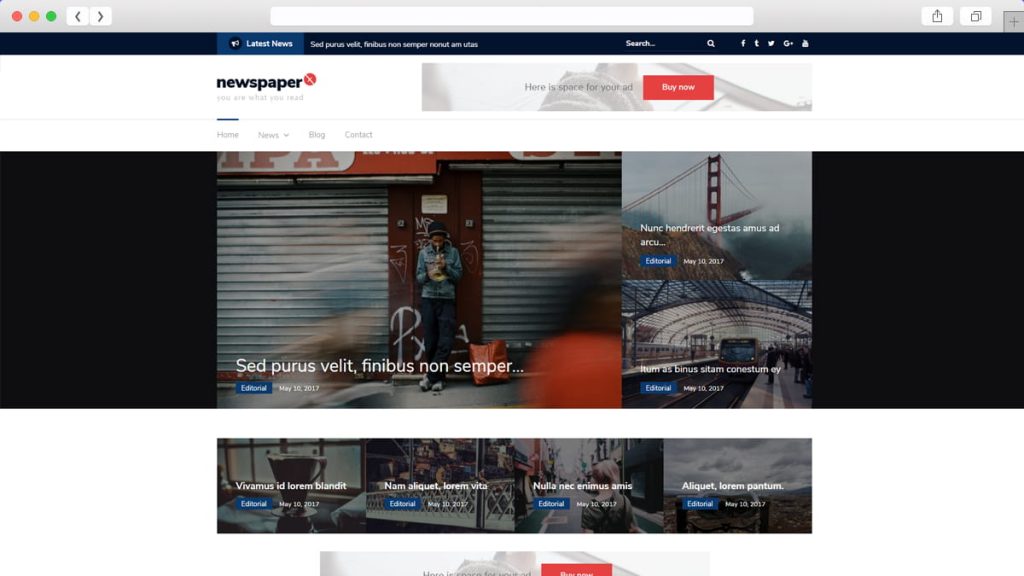Click the Buy now button in header ad
Viewport: 1024px width, 576px height.
coord(678,88)
